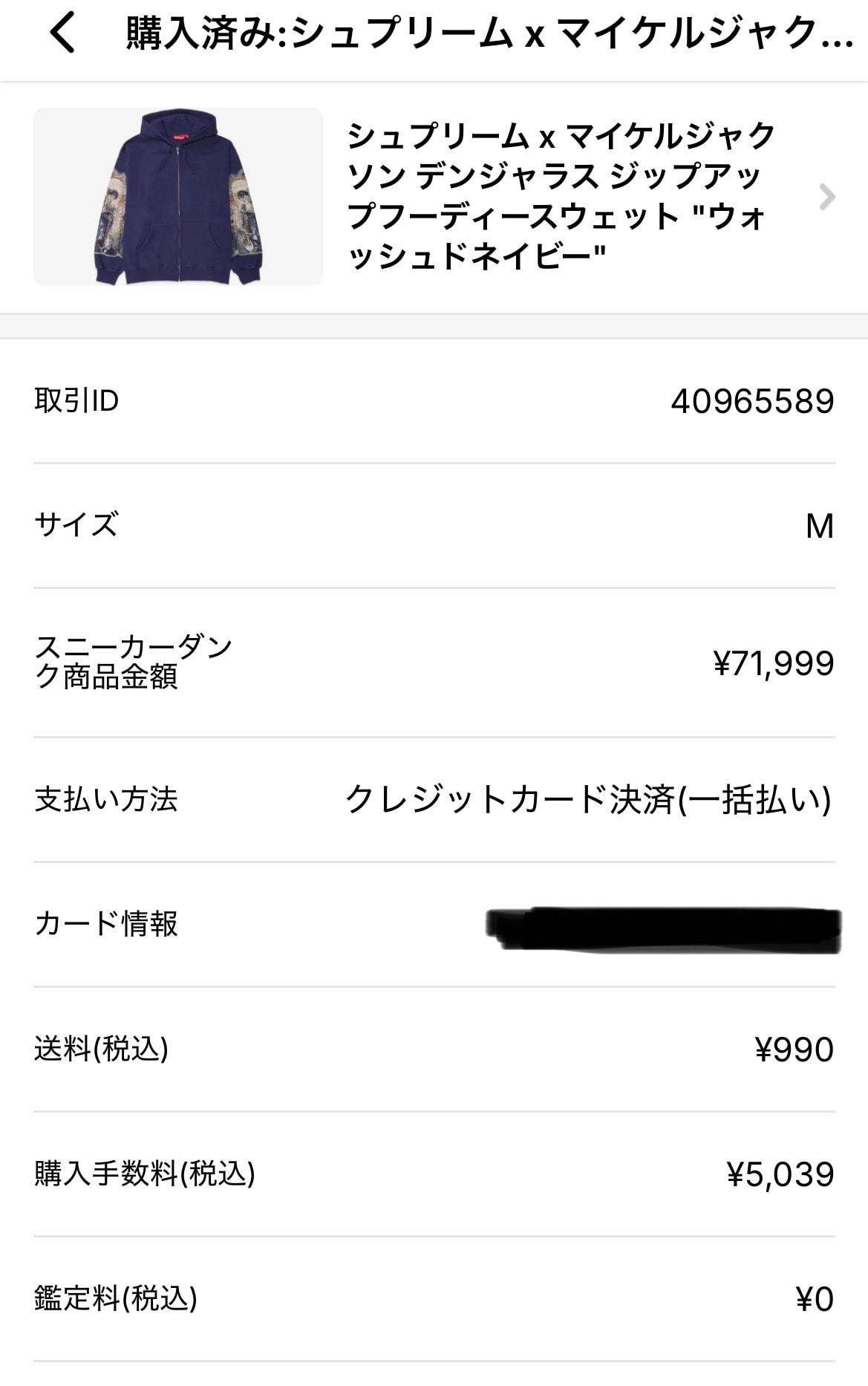Select the size value M
868x1386 pixels.
(x=820, y=526)
